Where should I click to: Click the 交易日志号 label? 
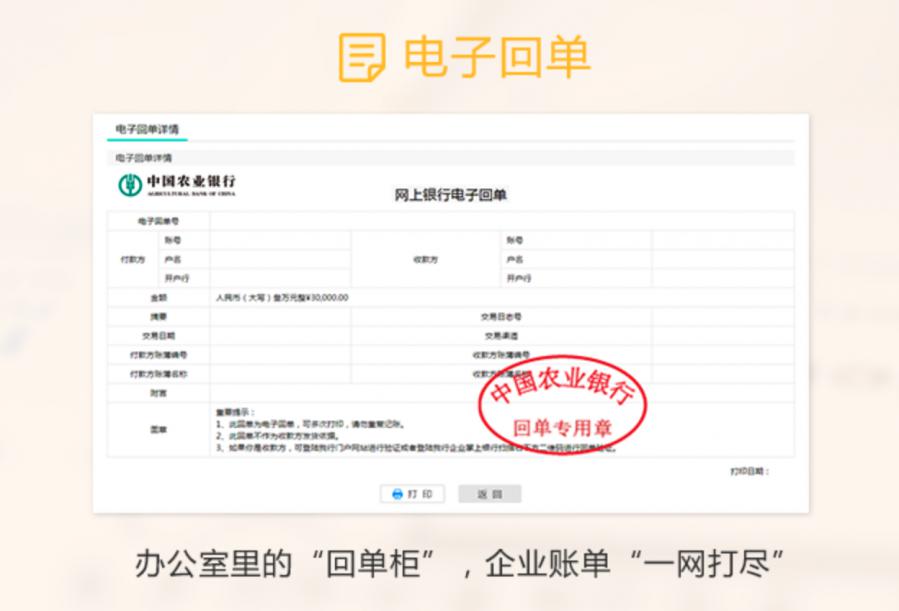click(501, 317)
